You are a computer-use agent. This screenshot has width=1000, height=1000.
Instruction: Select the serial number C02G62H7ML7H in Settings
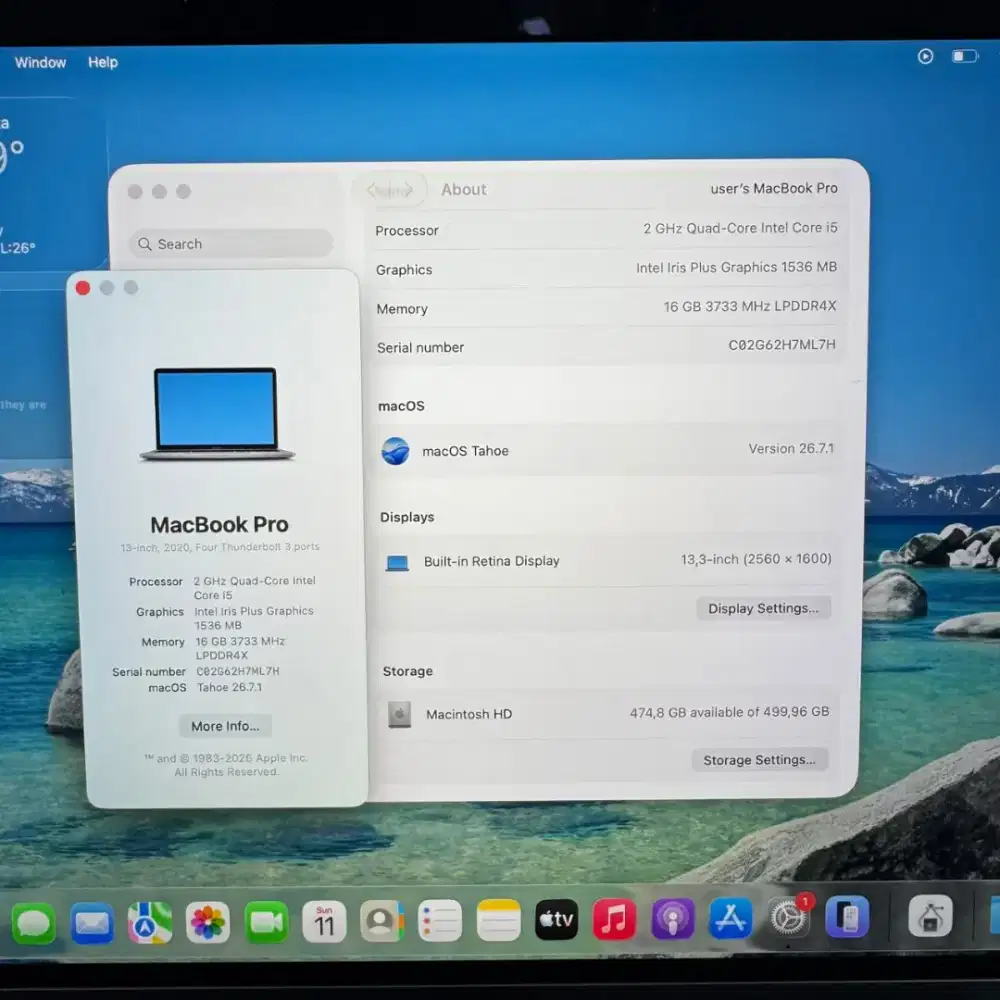click(782, 344)
